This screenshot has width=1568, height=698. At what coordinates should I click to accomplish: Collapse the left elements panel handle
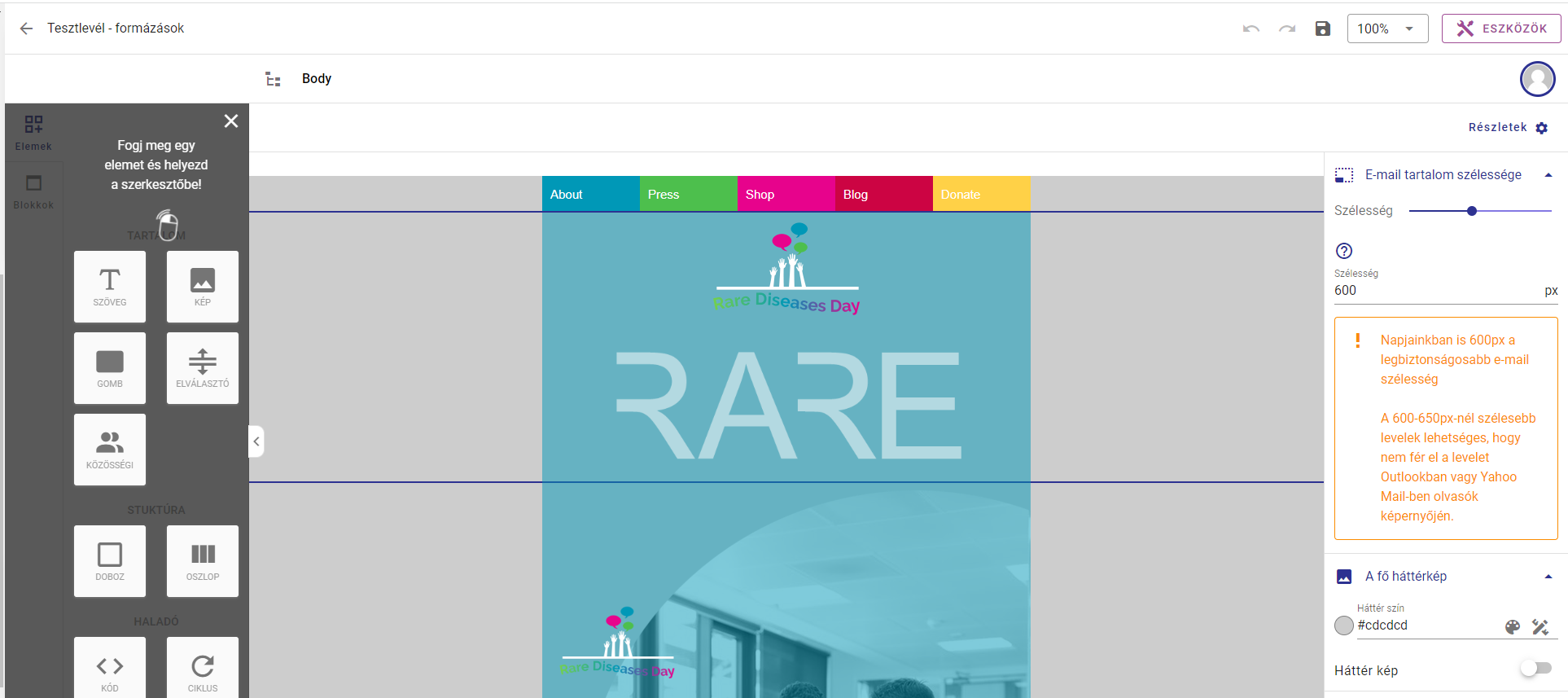click(256, 441)
